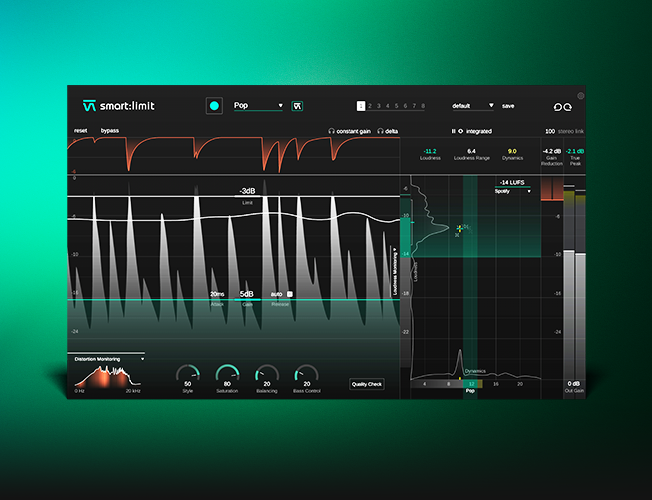Click the -4.2 dB Gain Reduction readout
652x500 pixels.
(552, 151)
